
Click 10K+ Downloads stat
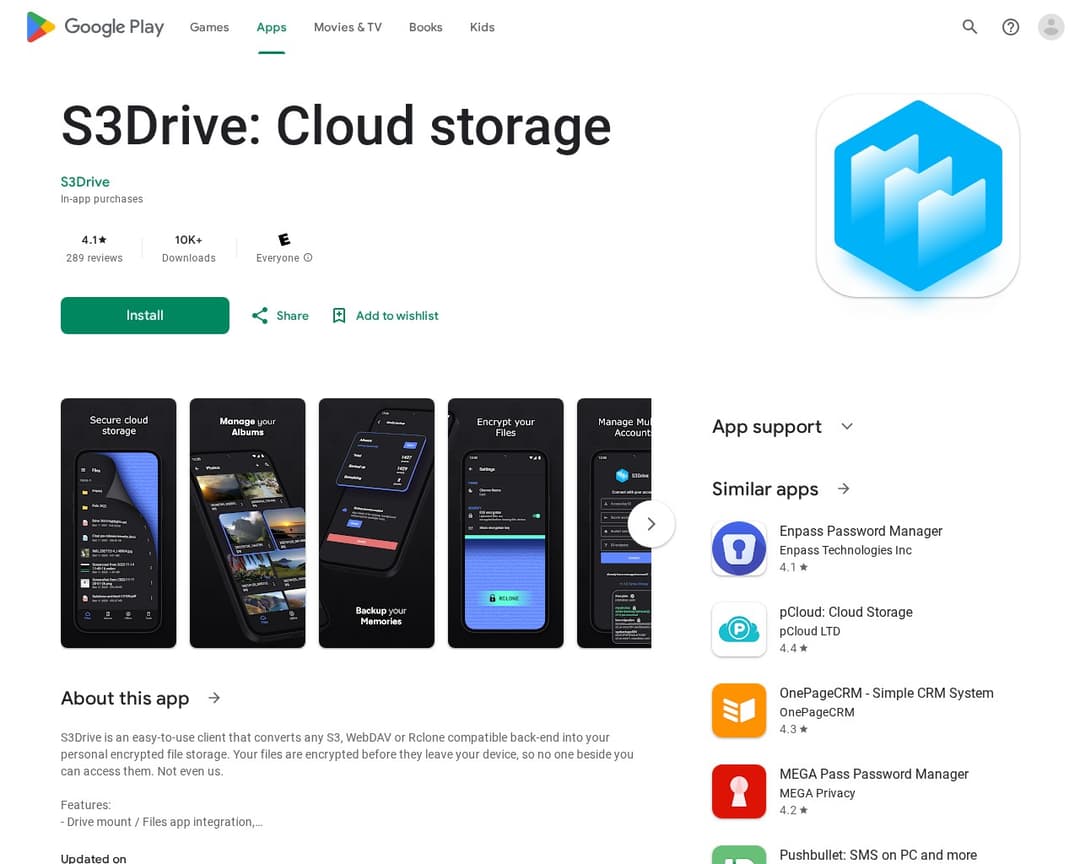[189, 248]
